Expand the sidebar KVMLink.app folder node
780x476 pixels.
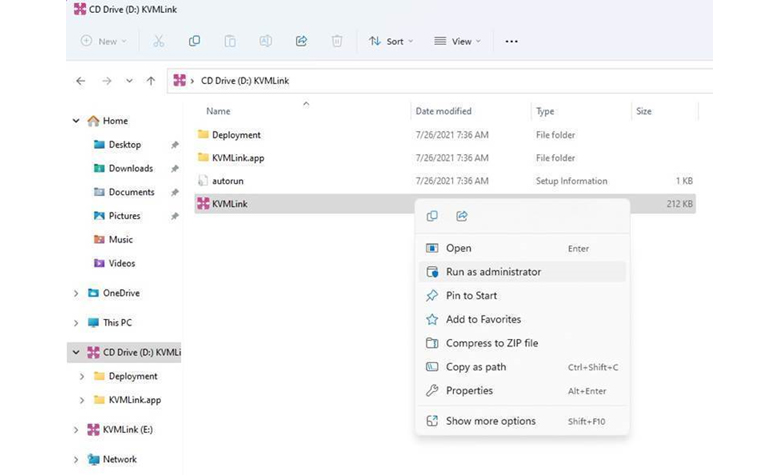82,400
